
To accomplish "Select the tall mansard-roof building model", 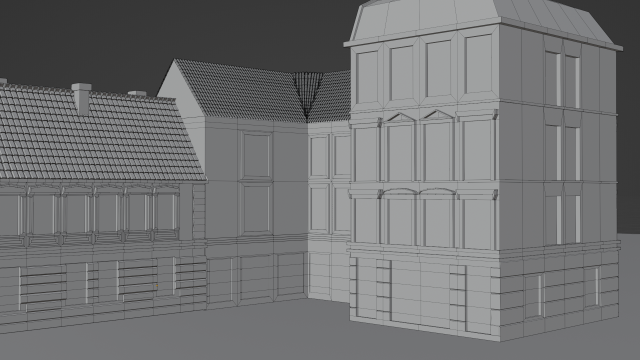I will (x=484, y=171).
